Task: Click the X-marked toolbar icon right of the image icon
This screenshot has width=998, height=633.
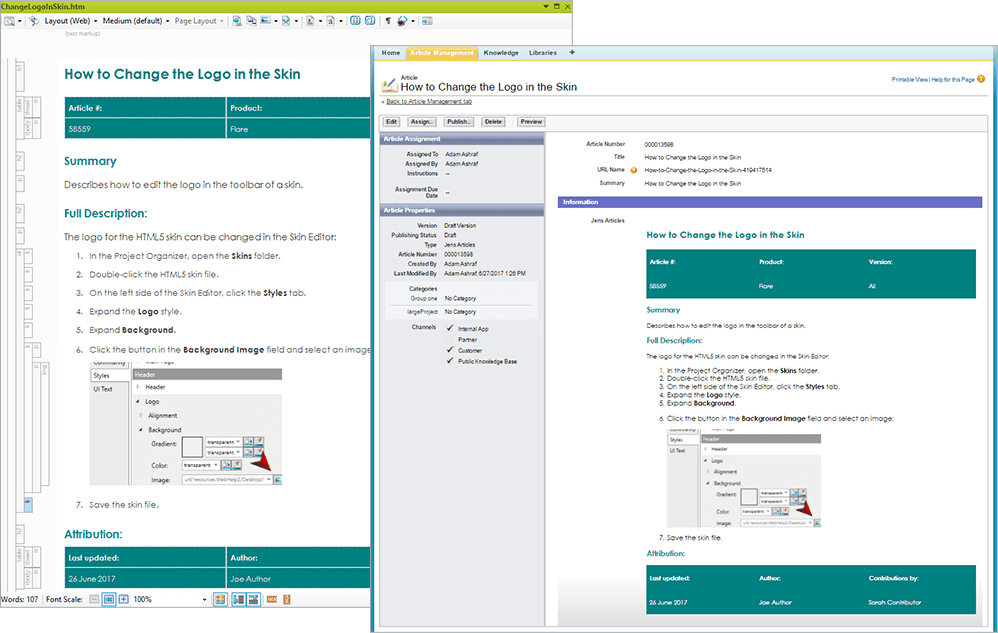Action: tap(286, 21)
